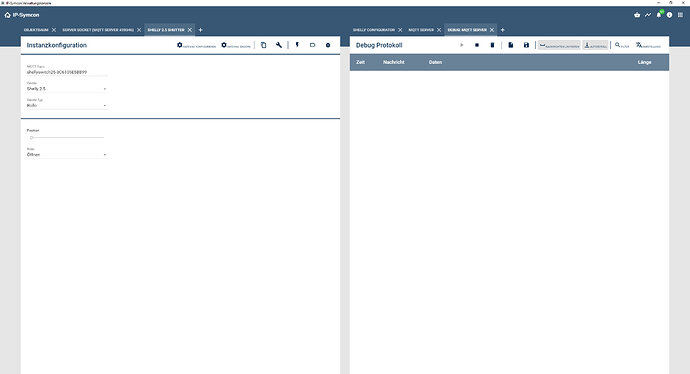Switch to the Objektbaum tab
Viewport: 690px width, 374px height.
(36, 30)
